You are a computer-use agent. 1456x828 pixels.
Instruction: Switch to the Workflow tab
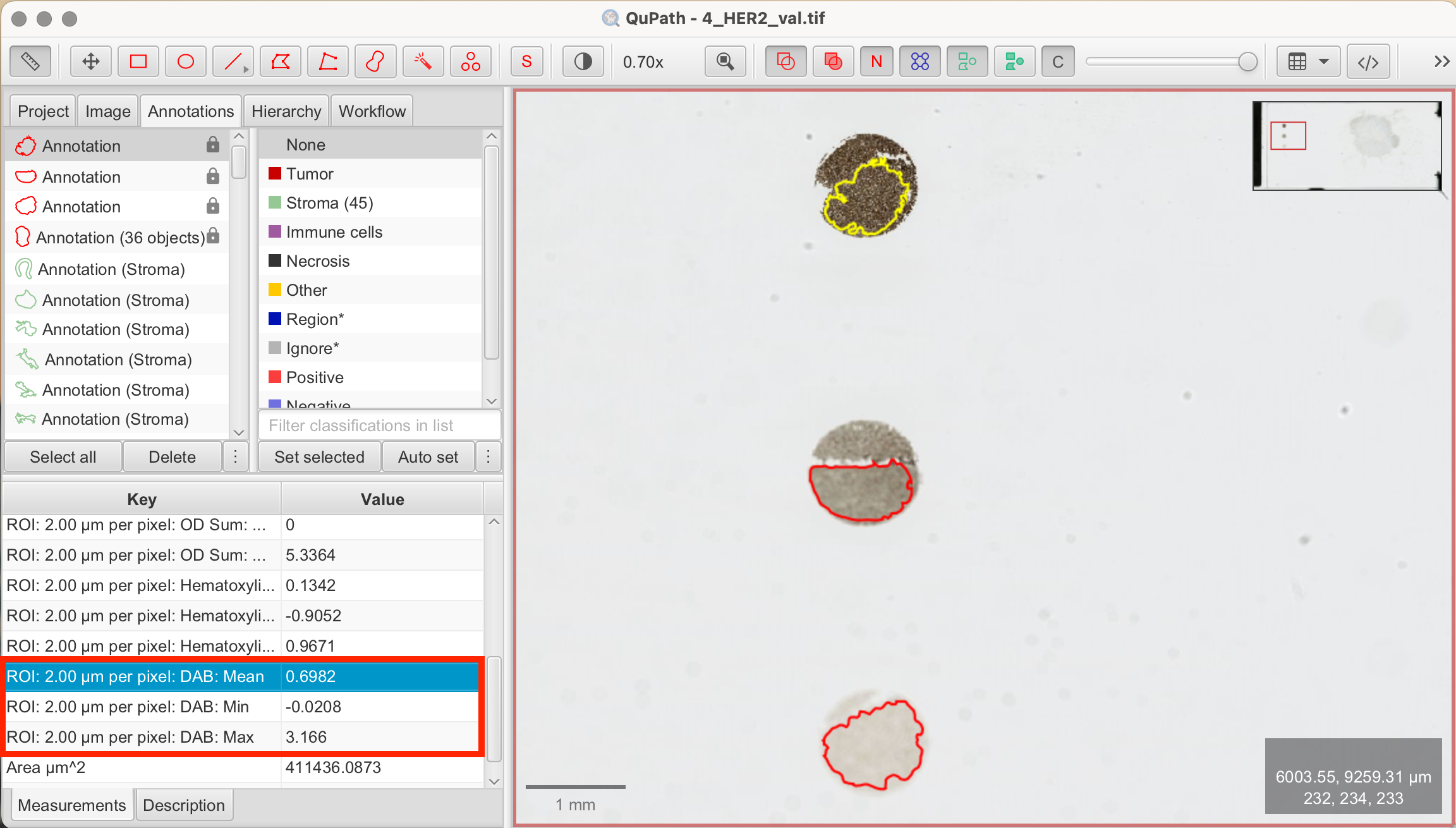pos(372,110)
